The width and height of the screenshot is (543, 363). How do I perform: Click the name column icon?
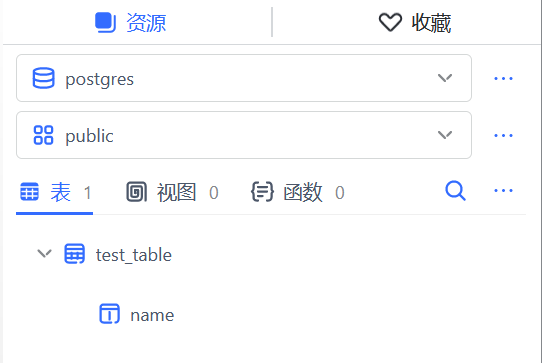point(109,314)
